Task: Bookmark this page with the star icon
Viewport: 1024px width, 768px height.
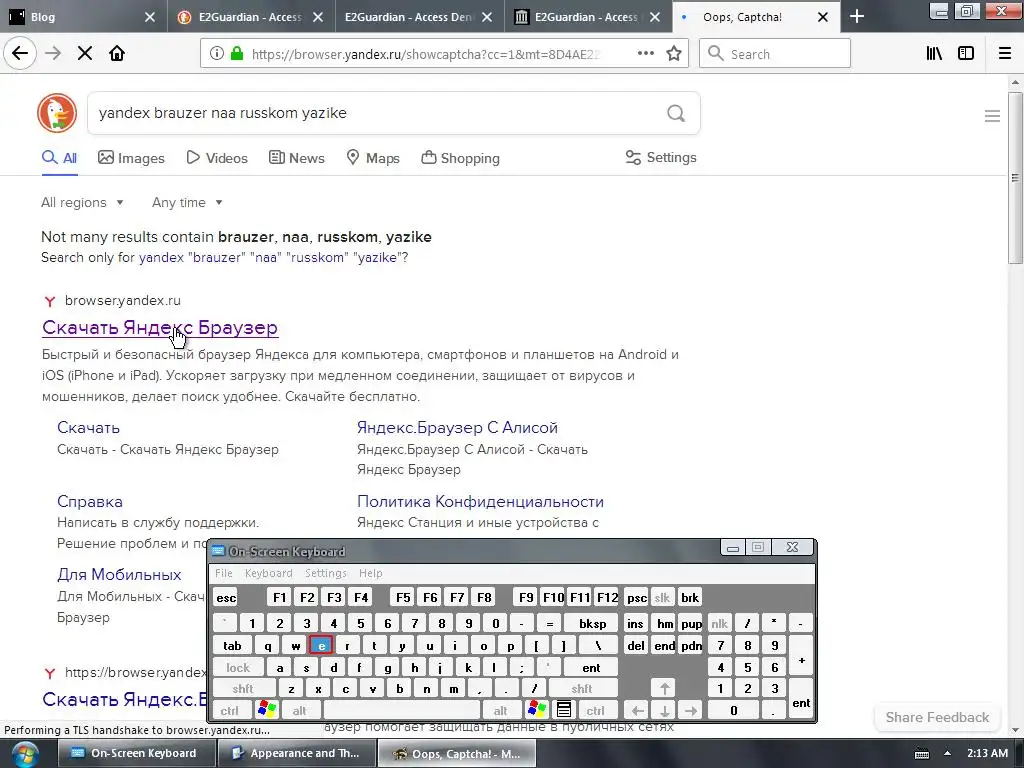Action: (674, 54)
